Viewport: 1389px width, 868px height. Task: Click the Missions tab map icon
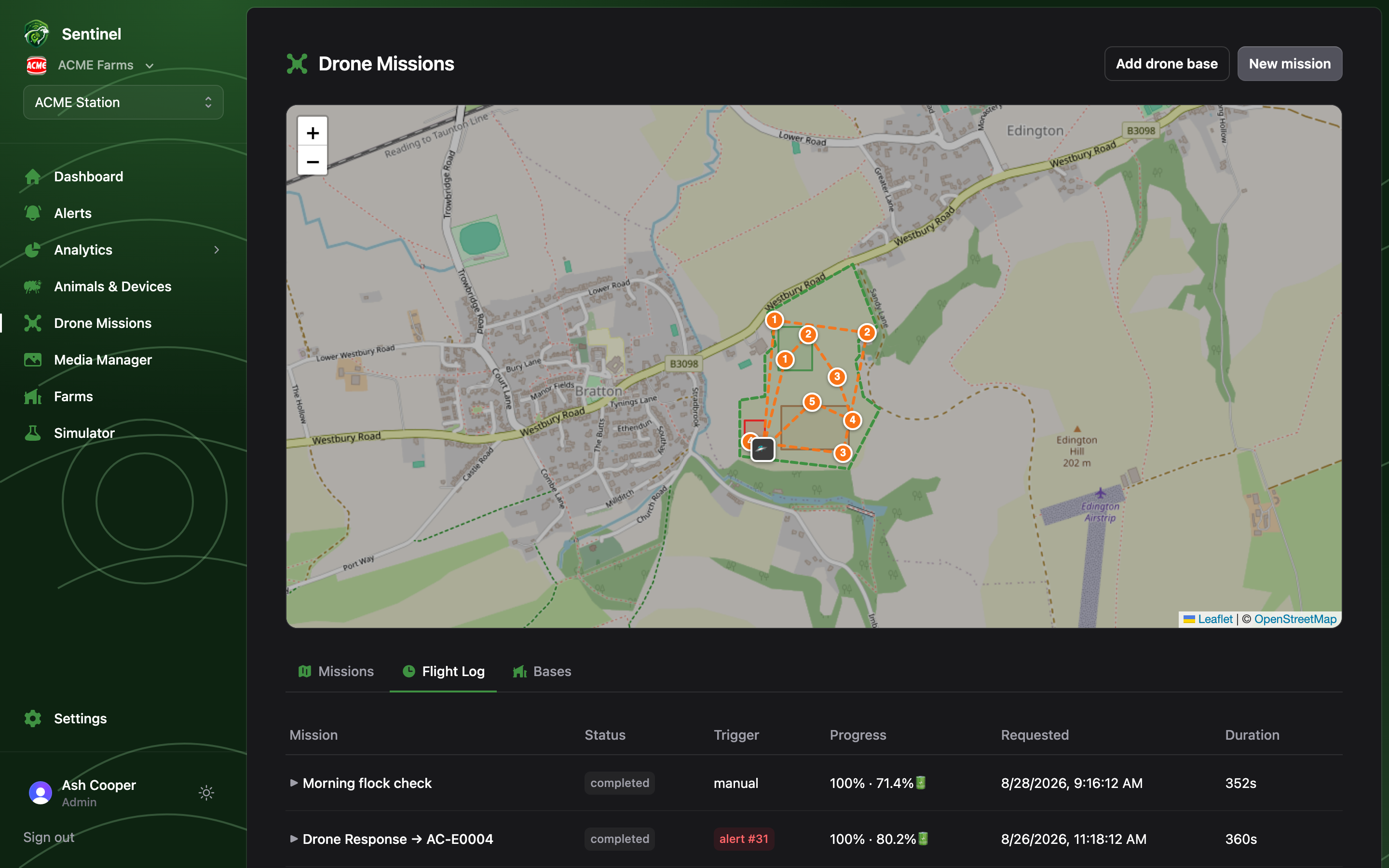(305, 671)
